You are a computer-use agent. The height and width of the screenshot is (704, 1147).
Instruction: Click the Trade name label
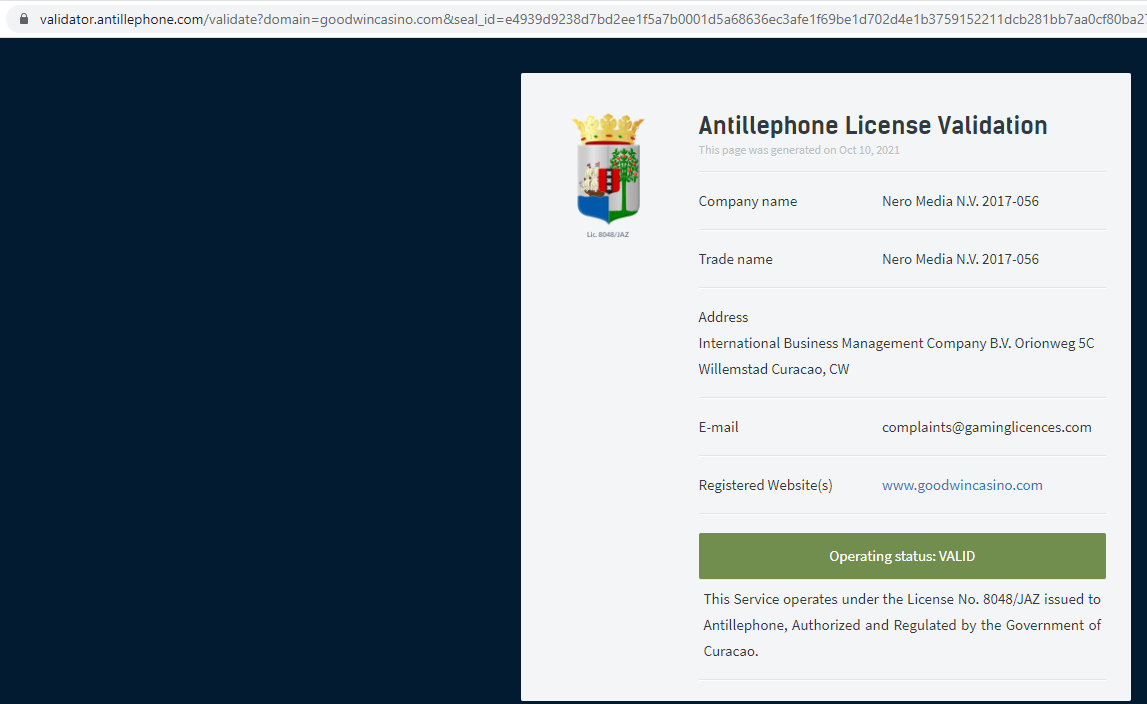pos(735,259)
